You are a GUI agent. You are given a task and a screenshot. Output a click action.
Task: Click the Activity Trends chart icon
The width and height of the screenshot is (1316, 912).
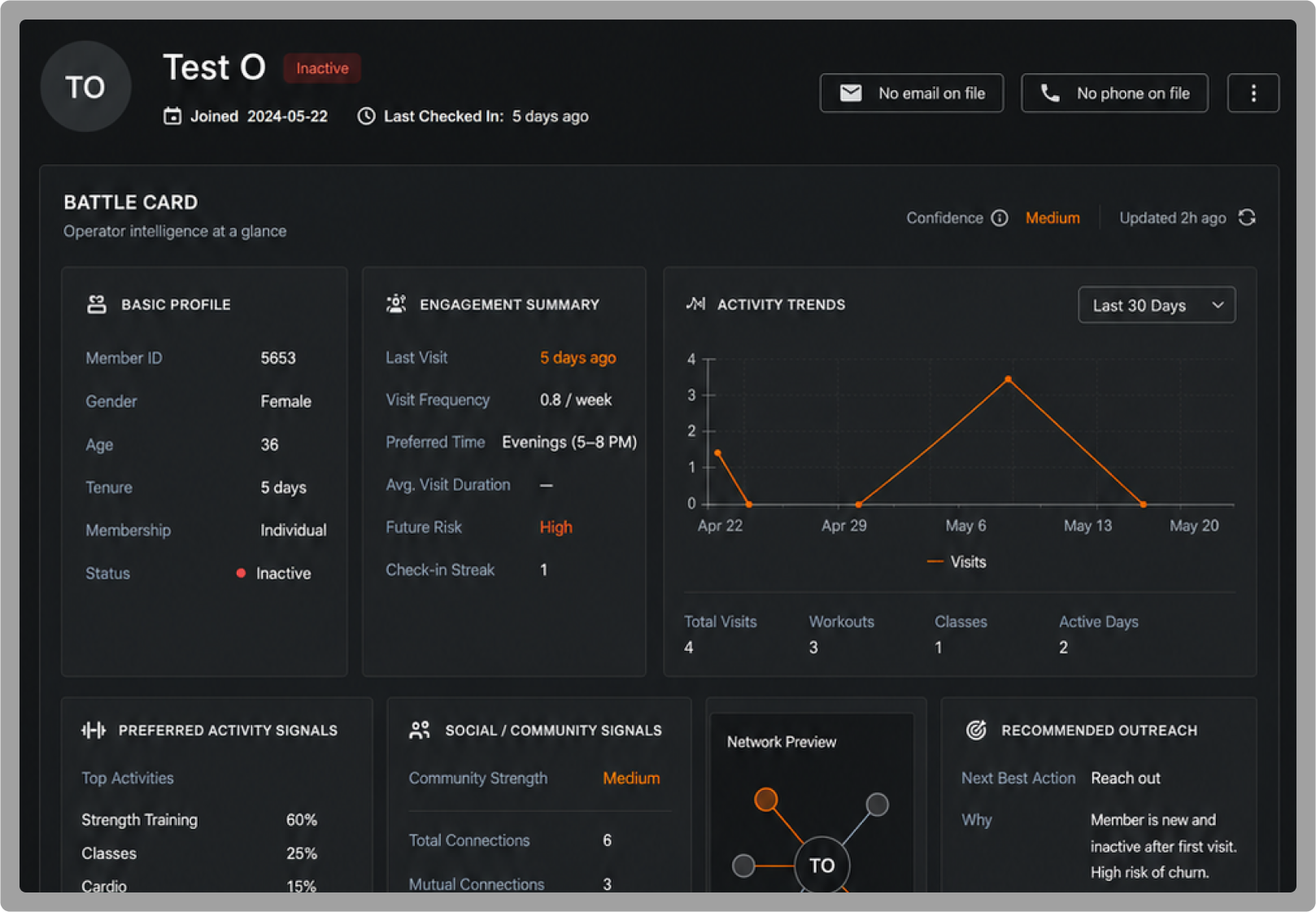tap(695, 304)
